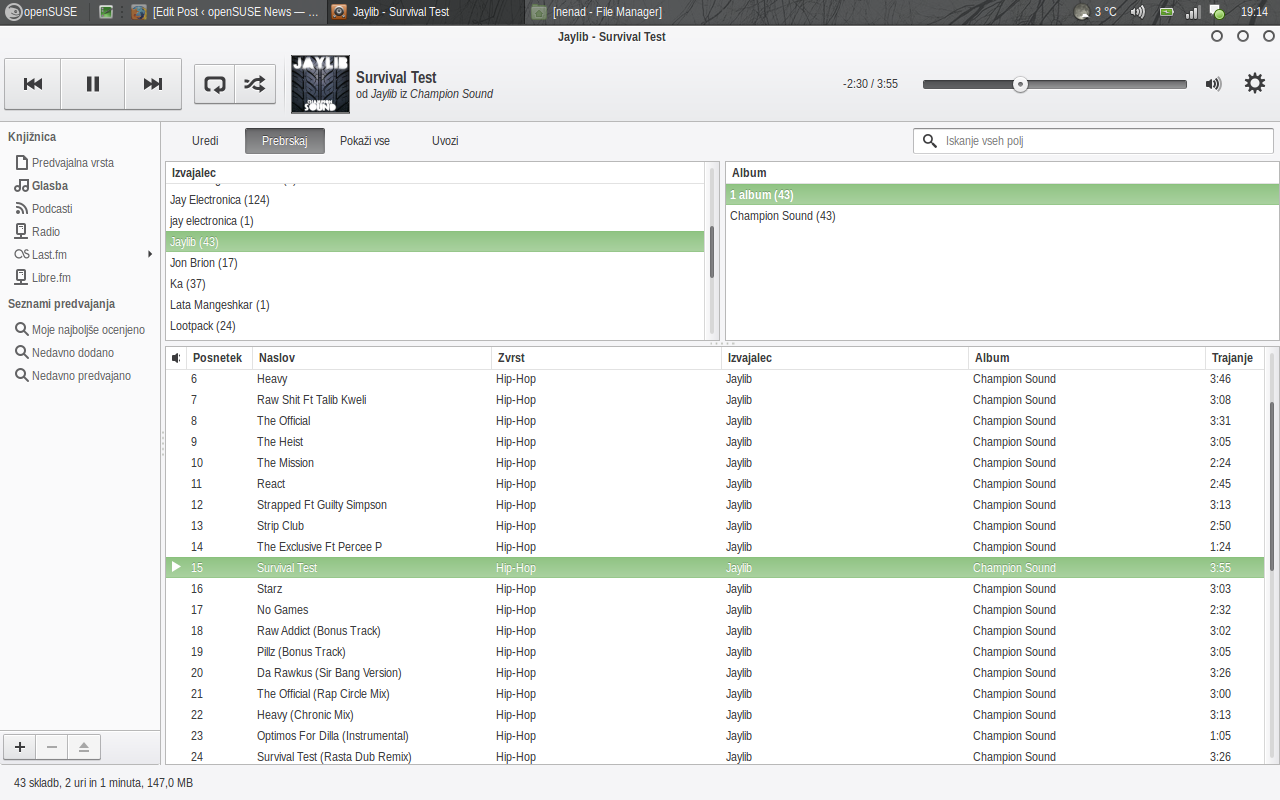
Task: Select the track No Games
Action: click(715, 610)
